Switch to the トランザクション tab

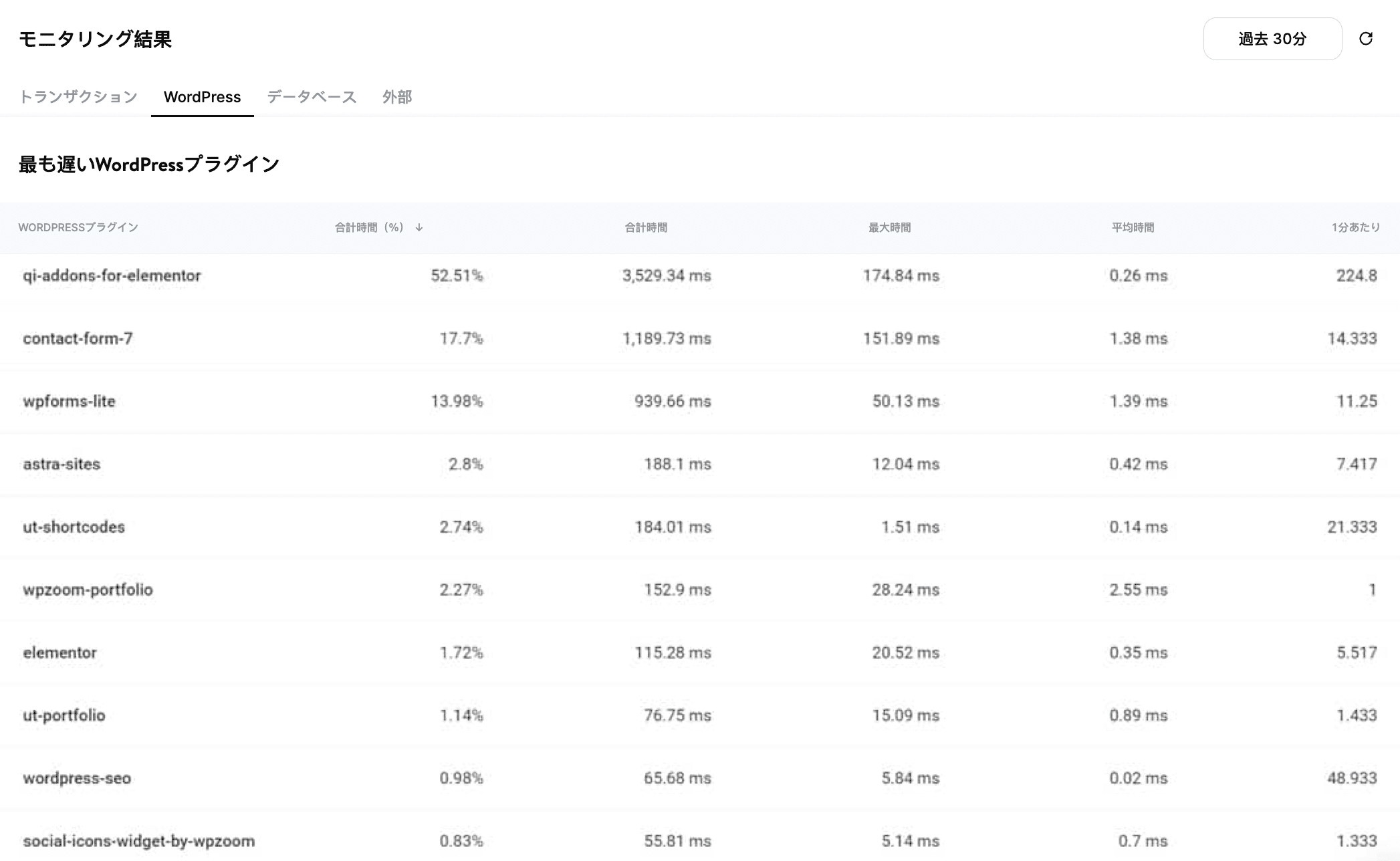78,97
